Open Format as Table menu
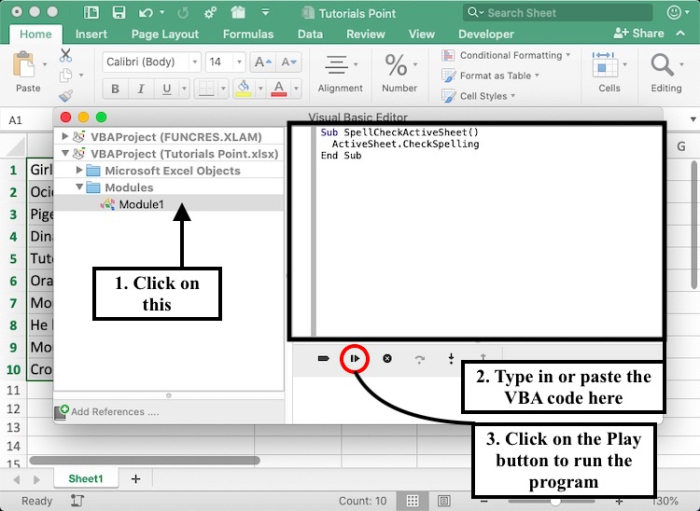This screenshot has height=511, width=700. tap(490, 75)
